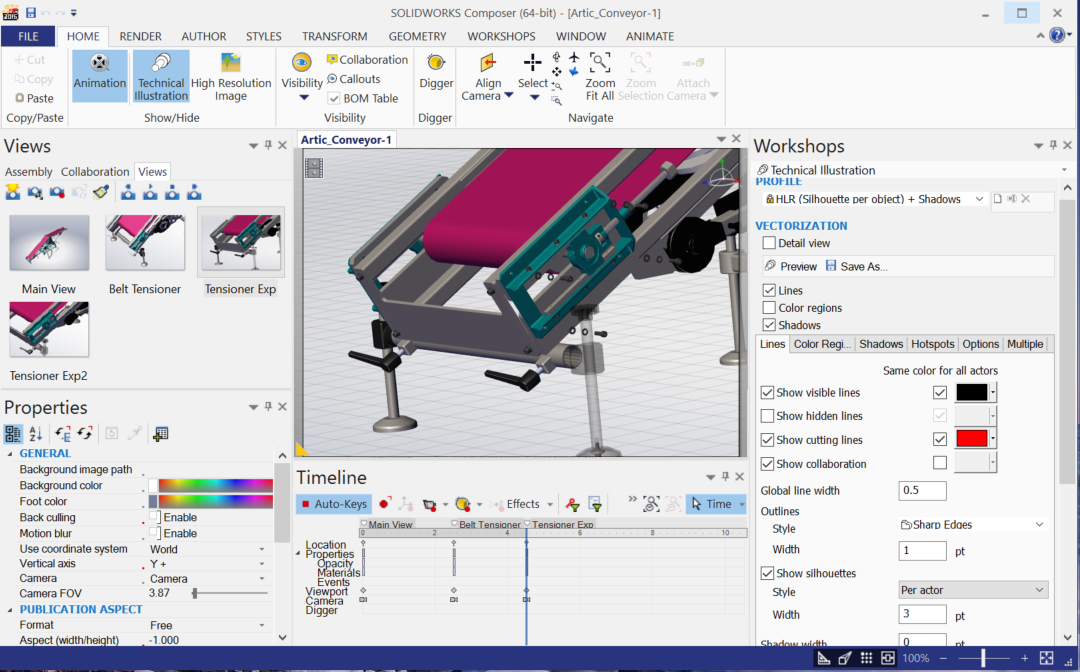Click the paintbrush icon in the Views toolbar
Viewport: 1080px width, 672px height.
coord(101,193)
